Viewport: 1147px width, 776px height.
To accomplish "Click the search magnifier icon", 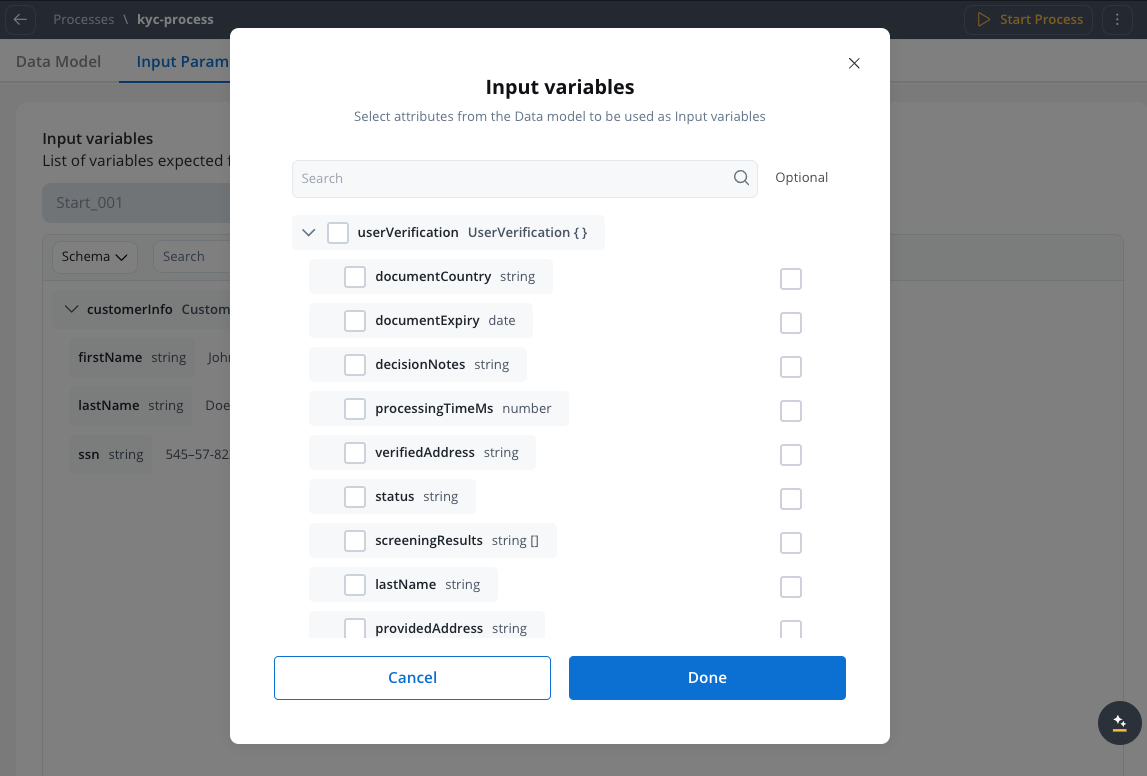I will pyautogui.click(x=741, y=178).
